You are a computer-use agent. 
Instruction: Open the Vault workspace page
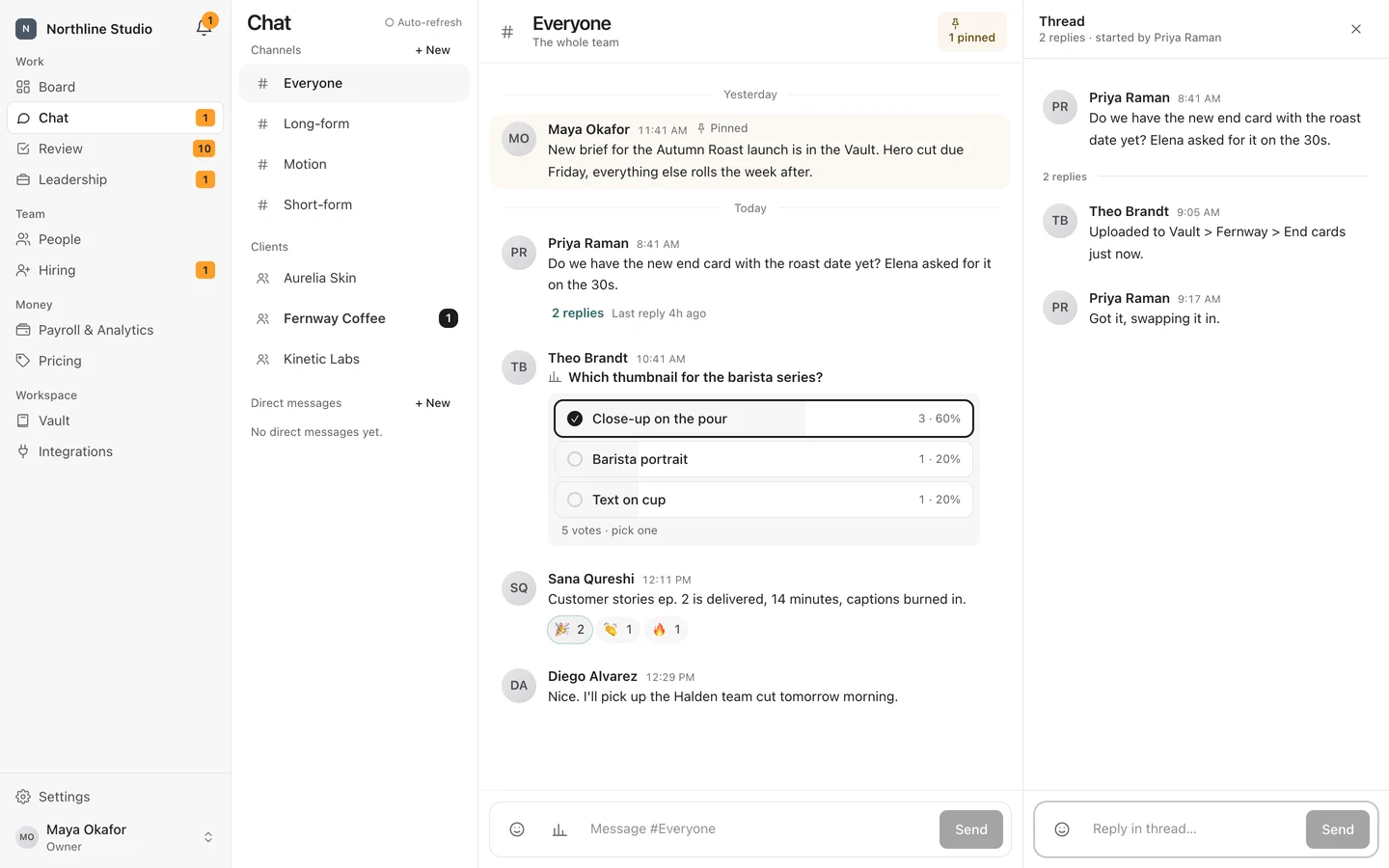pos(116,420)
